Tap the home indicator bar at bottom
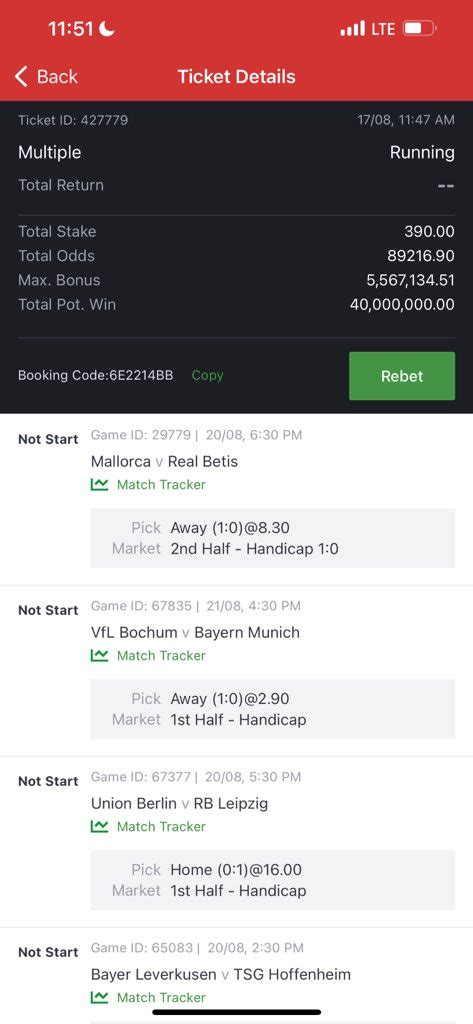The width and height of the screenshot is (473, 1024). [x=236, y=1012]
